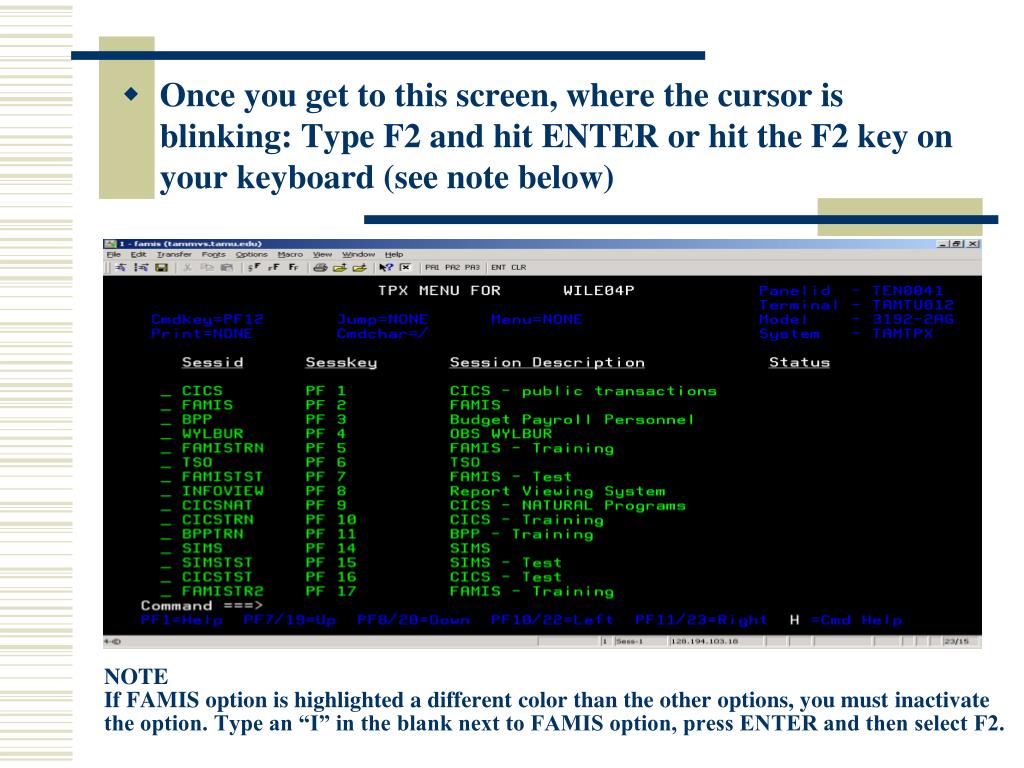This screenshot has width=1024, height=768.
Task: Click the TSO session ID text
Action: point(197,462)
